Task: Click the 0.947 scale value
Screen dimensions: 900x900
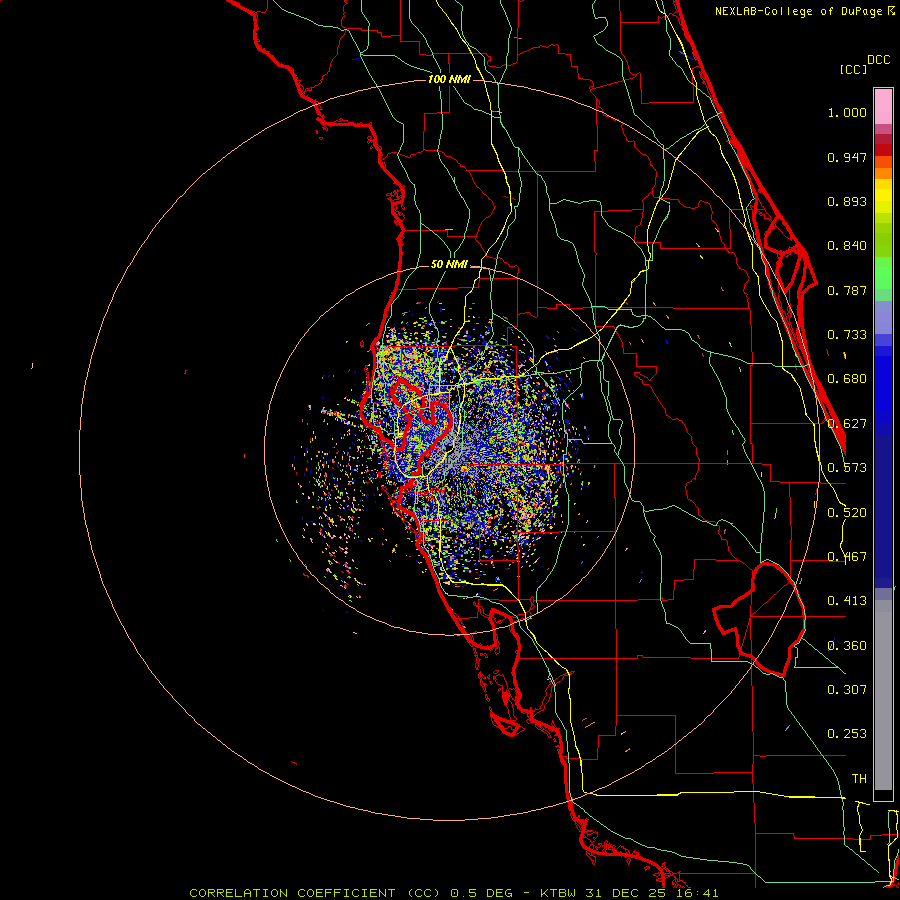Action: (847, 157)
